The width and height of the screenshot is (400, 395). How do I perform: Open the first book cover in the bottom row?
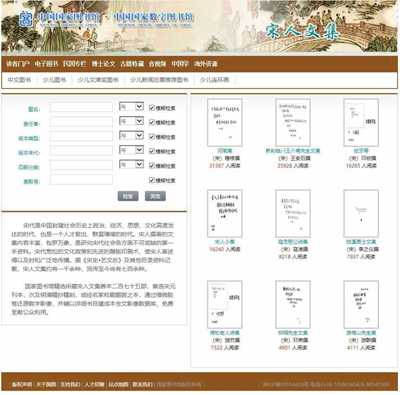(225, 304)
